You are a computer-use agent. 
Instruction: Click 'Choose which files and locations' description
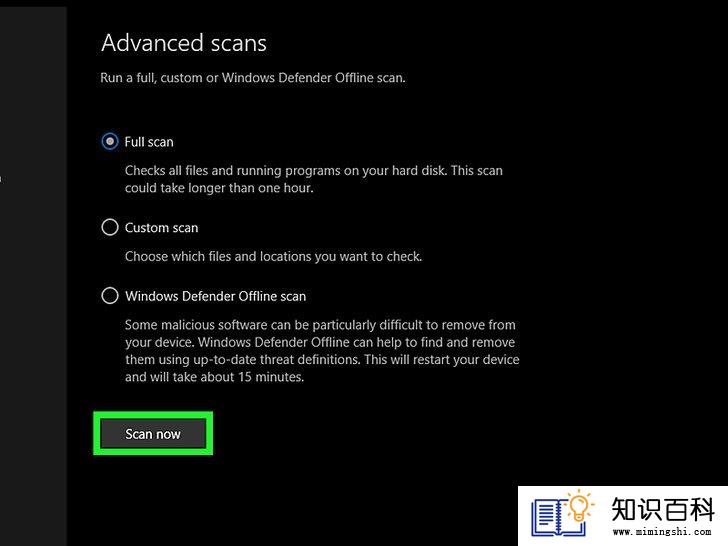(273, 256)
